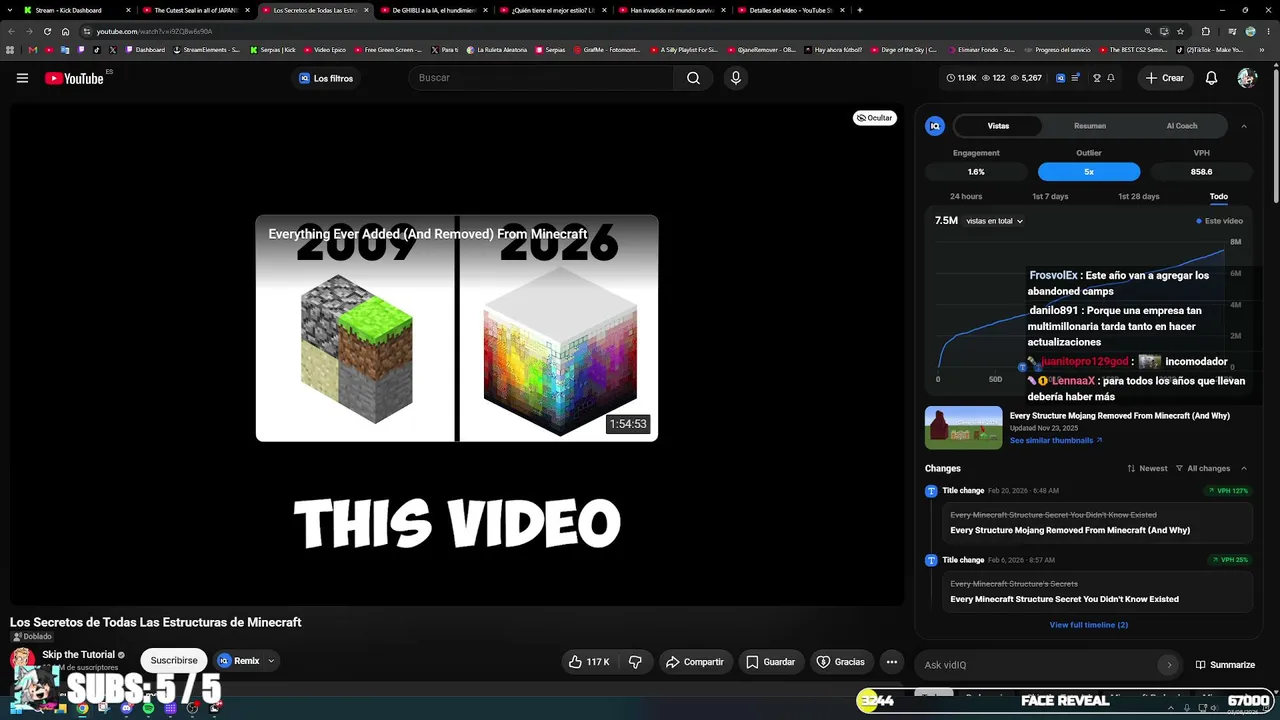Open Chrome from the Windows taskbar
This screenshot has height=720, width=1280.
(x=82, y=708)
